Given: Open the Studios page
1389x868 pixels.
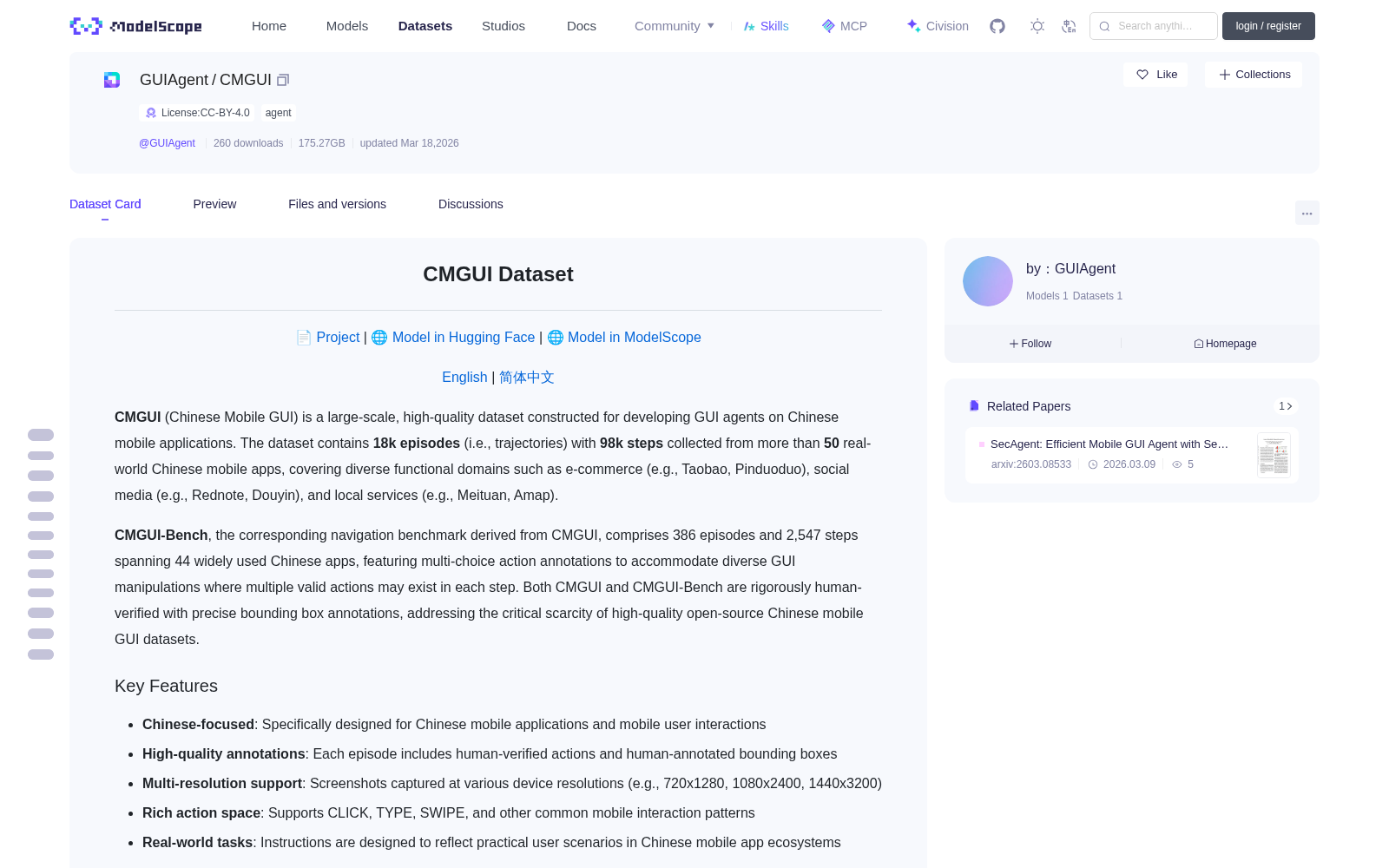Looking at the screenshot, I should click(x=504, y=26).
